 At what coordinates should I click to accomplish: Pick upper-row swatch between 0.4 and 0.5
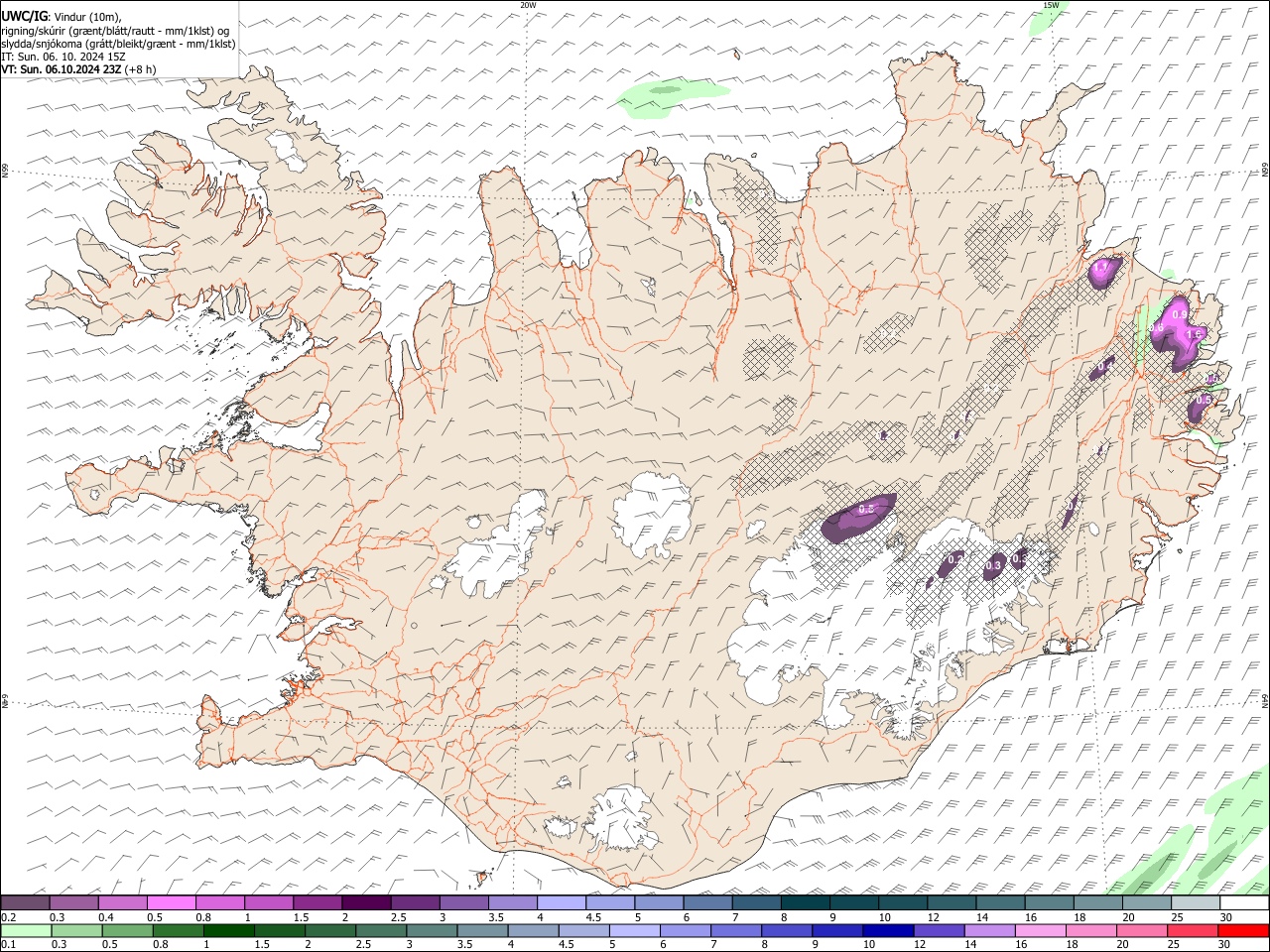(x=122, y=902)
